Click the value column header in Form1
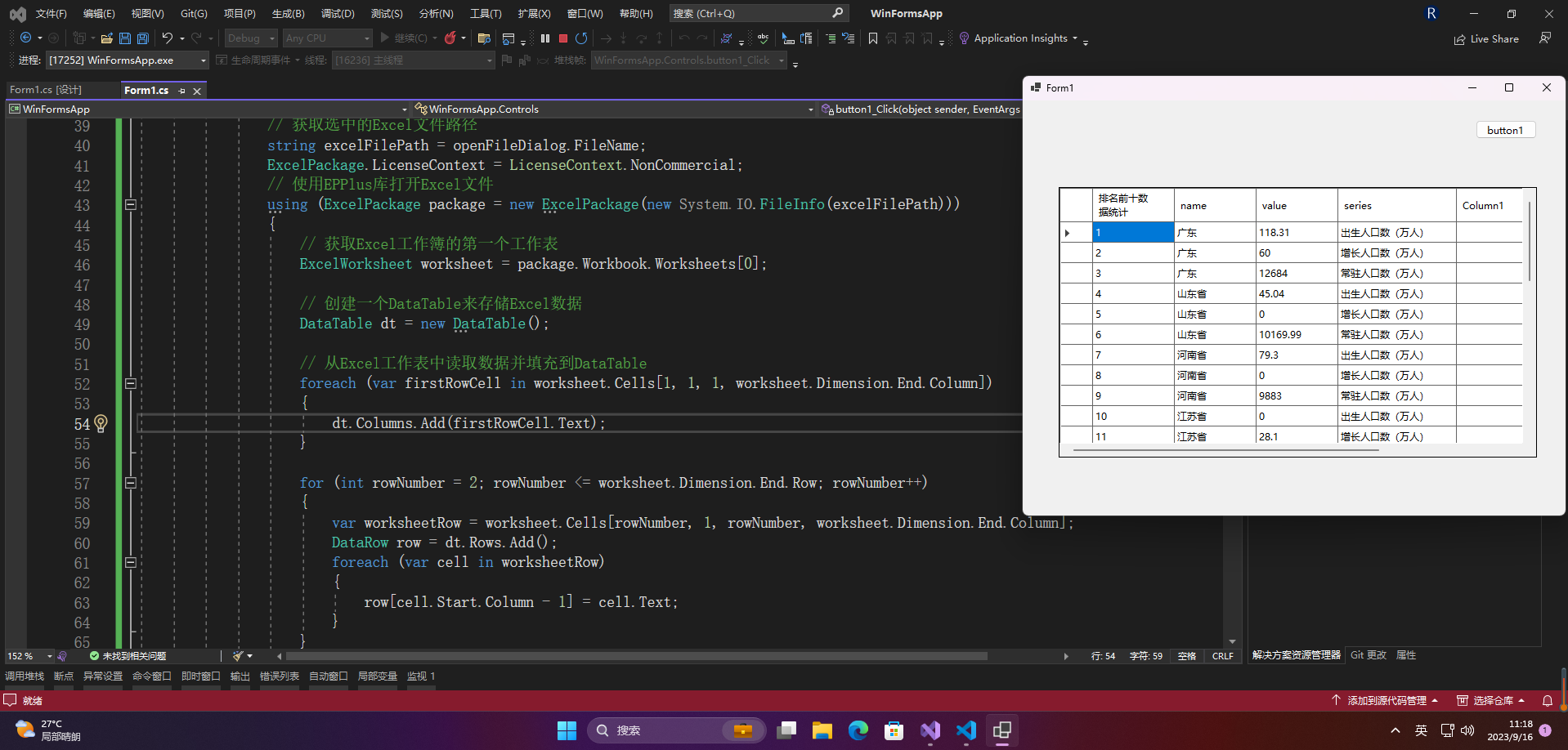Screen dimensions: 1568x750 [1297, 206]
